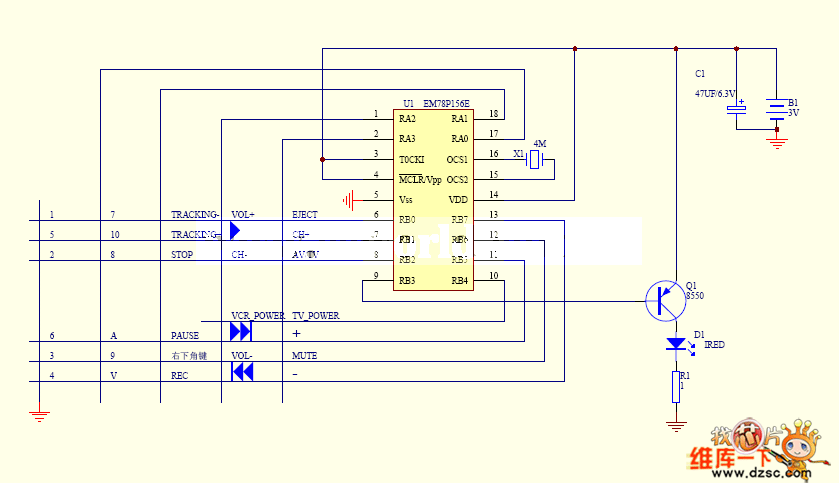Click the EM78P156E chip name label

tap(446, 104)
